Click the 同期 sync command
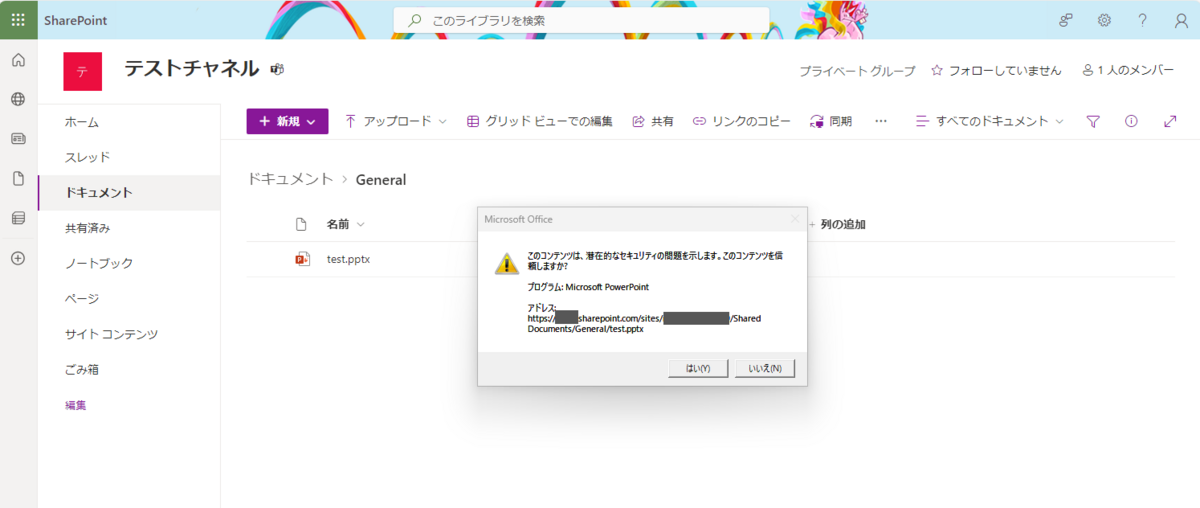This screenshot has width=1200, height=508. pos(831,121)
